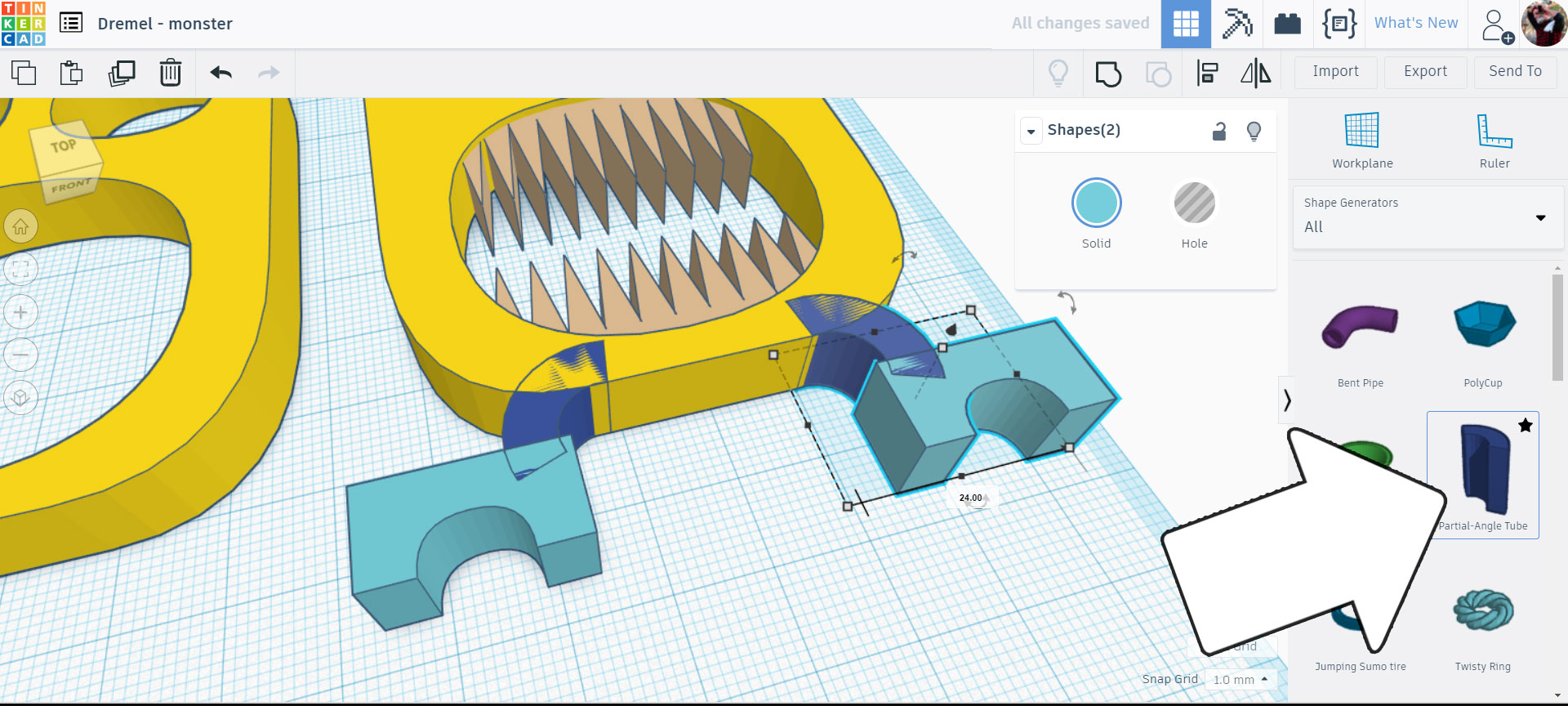
Task: Select the Workplane tool
Action: coord(1362,141)
